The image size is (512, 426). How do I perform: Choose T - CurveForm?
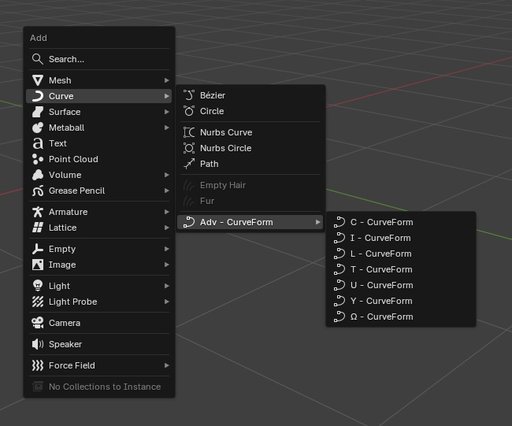click(401, 269)
